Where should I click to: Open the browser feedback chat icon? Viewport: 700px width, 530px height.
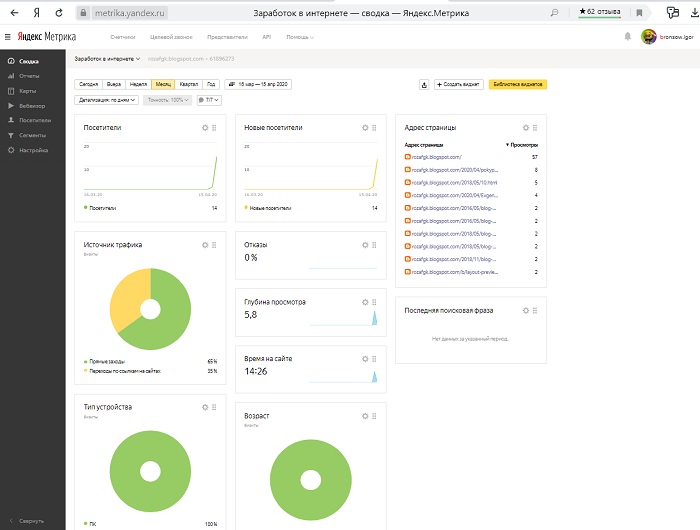point(672,13)
